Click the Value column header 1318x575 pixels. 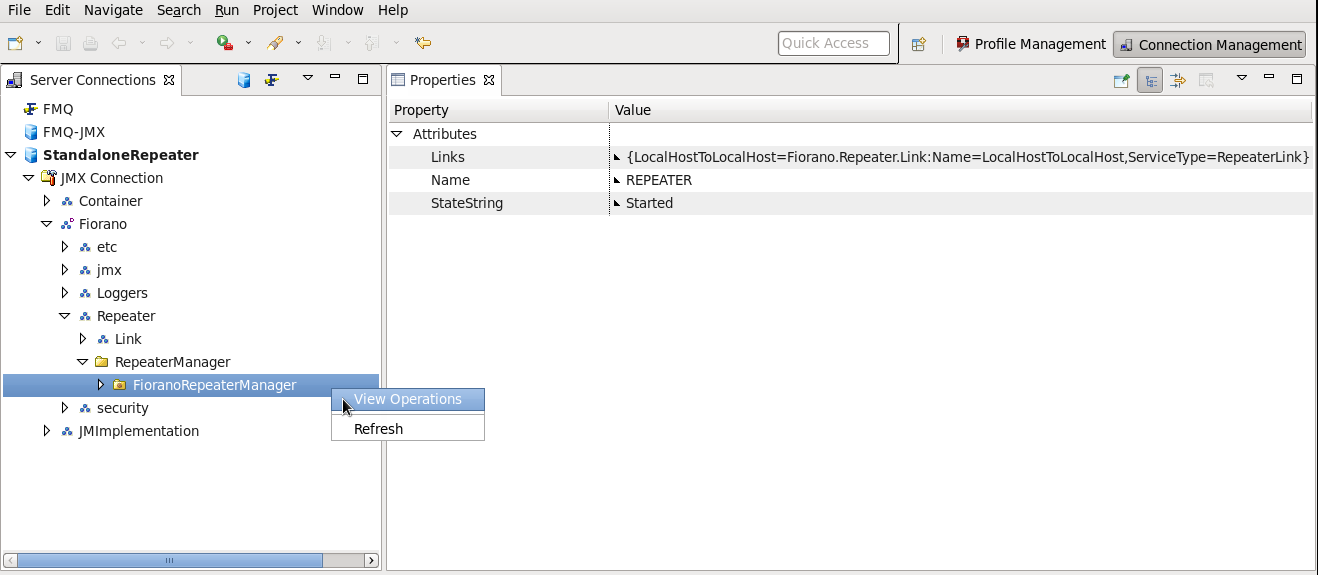point(960,110)
